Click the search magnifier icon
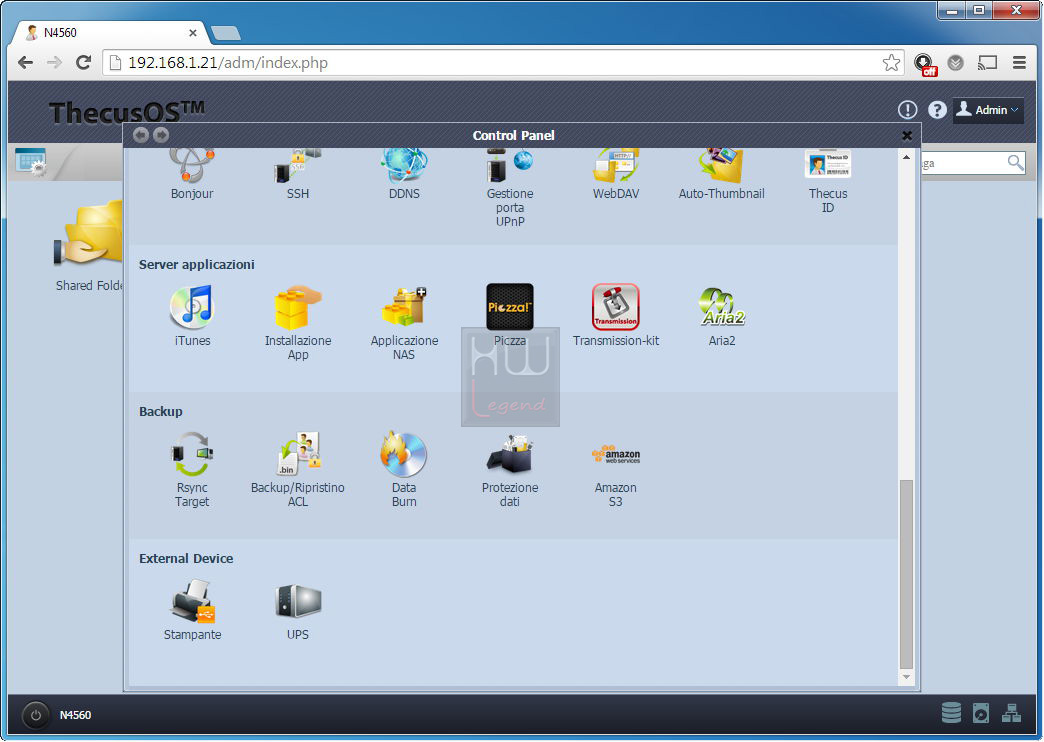Viewport: 1044px width, 742px height. 1015,163
